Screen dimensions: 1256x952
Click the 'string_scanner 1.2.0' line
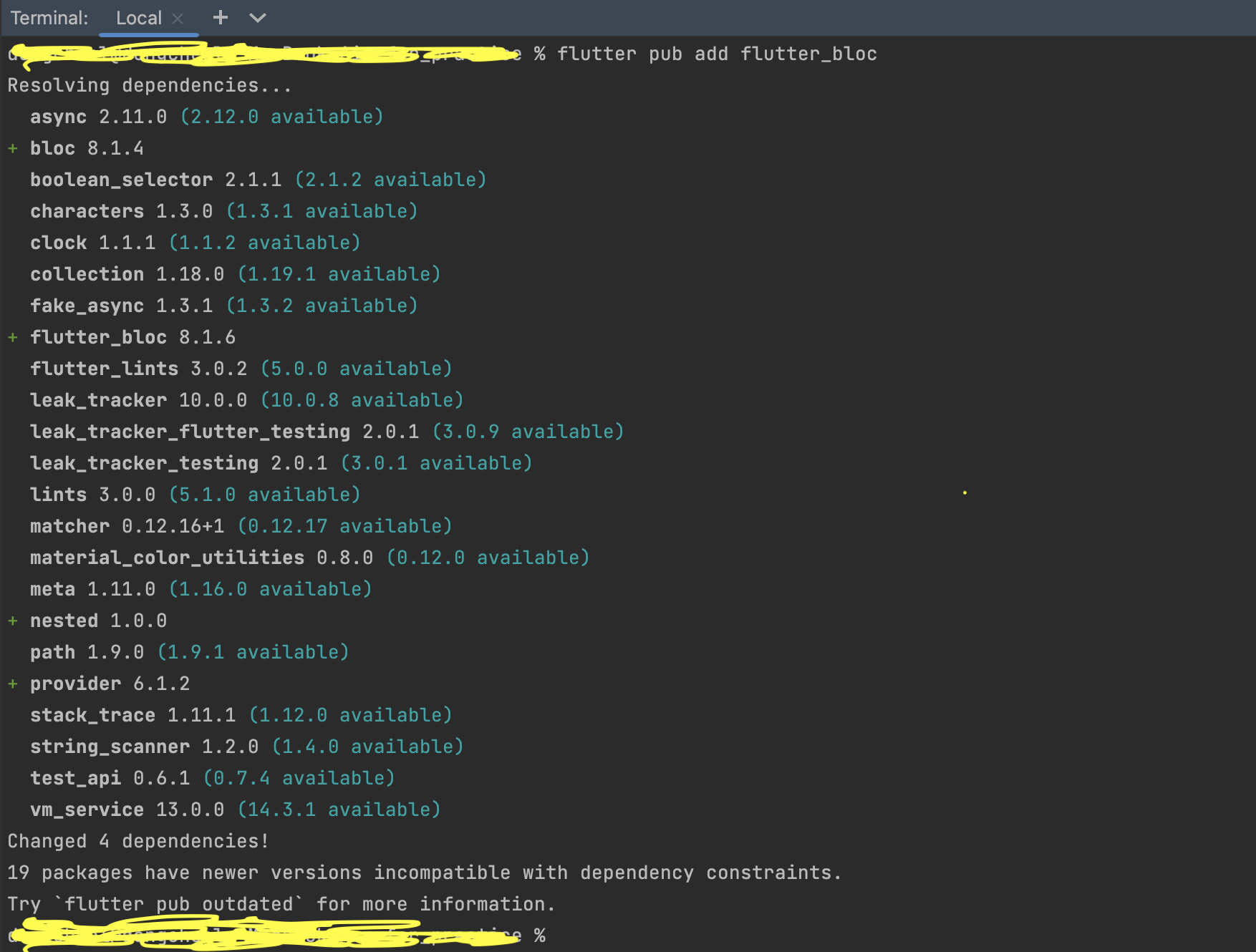point(247,747)
